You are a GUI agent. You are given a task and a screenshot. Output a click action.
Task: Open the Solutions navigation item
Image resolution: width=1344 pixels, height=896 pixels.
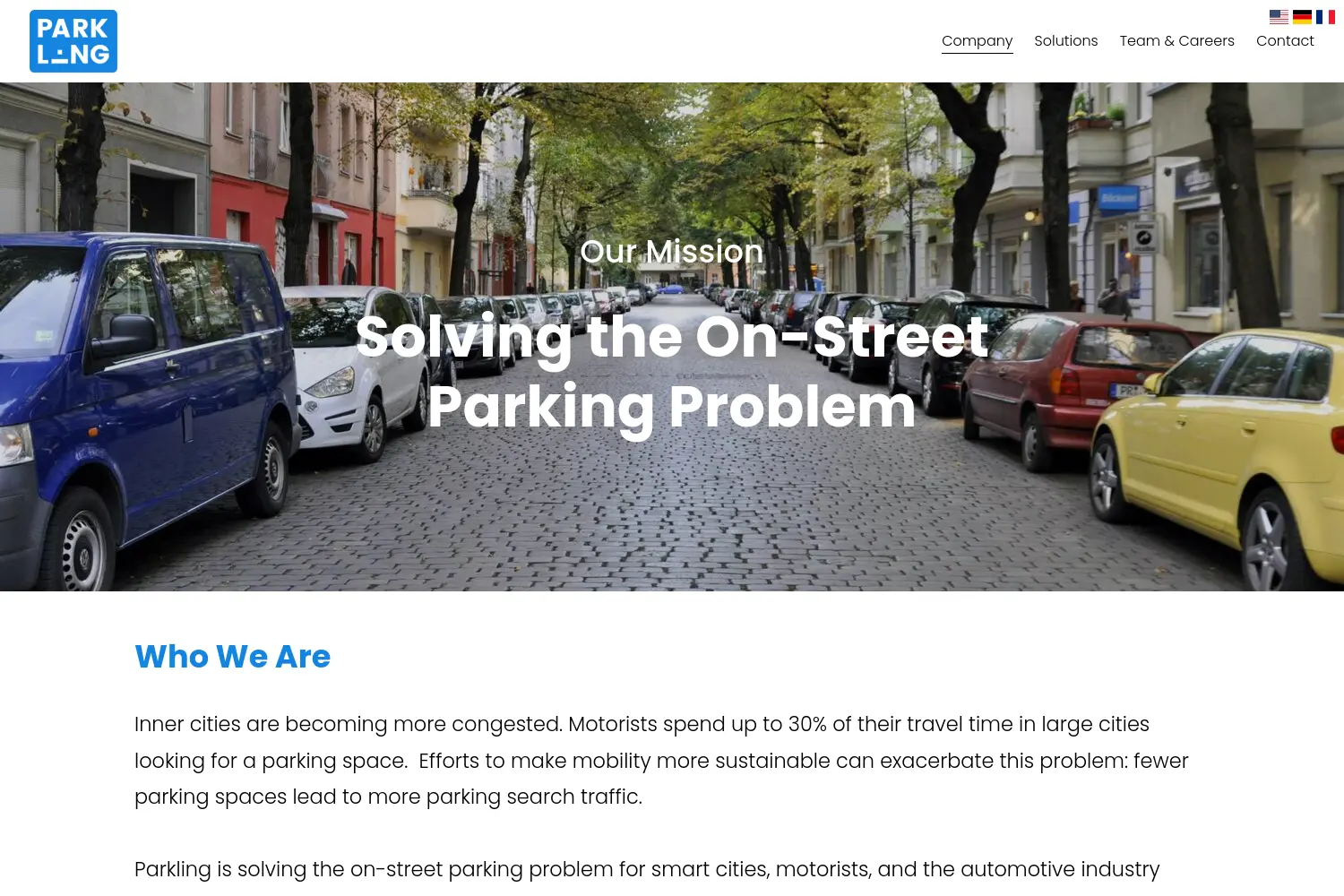click(x=1065, y=41)
